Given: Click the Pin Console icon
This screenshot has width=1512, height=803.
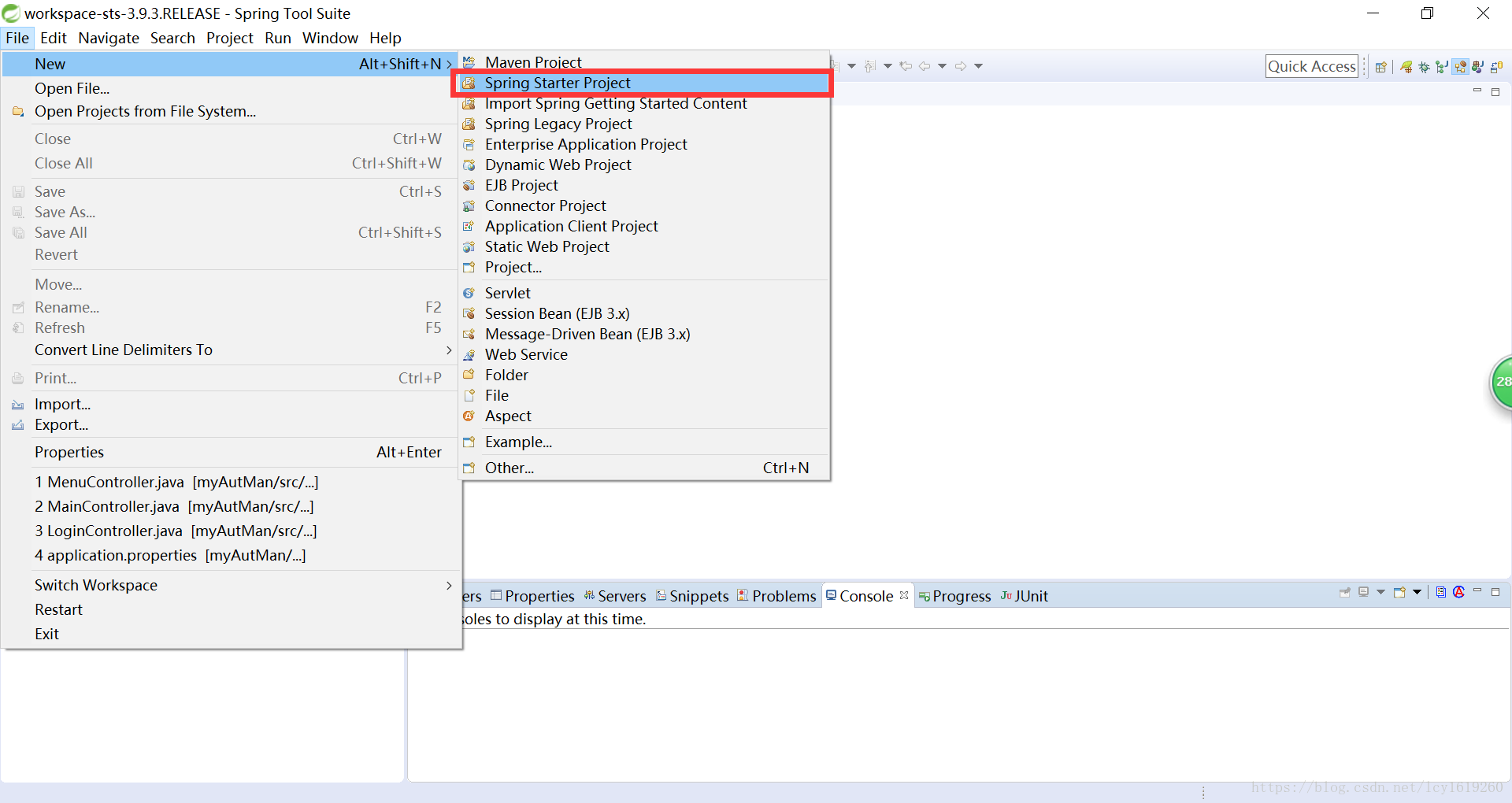Looking at the screenshot, I should tap(1345, 592).
